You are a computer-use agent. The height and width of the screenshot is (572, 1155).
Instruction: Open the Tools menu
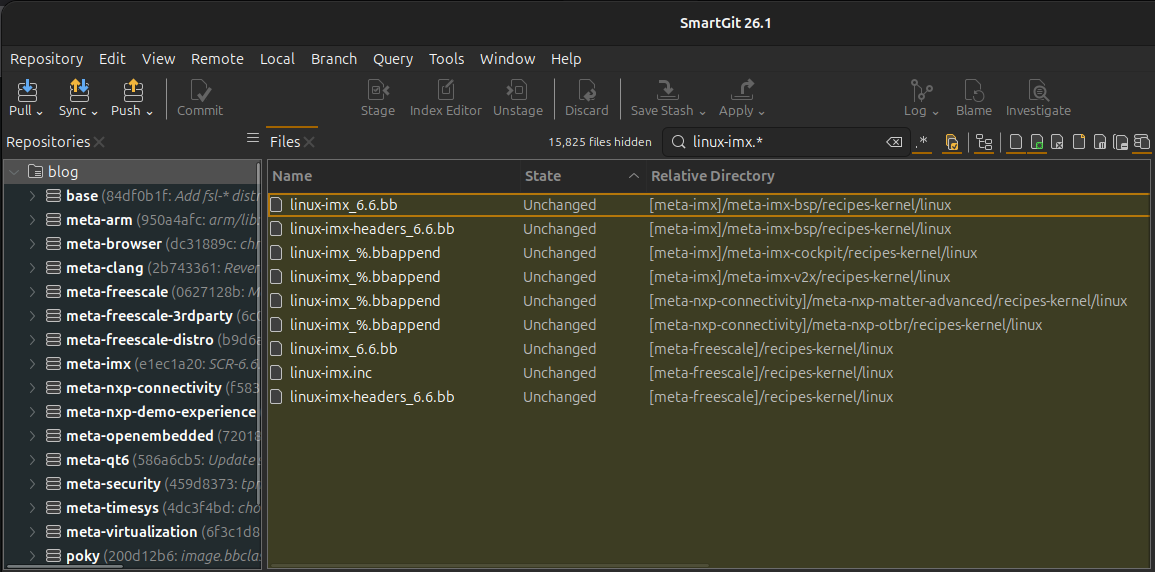tap(446, 59)
